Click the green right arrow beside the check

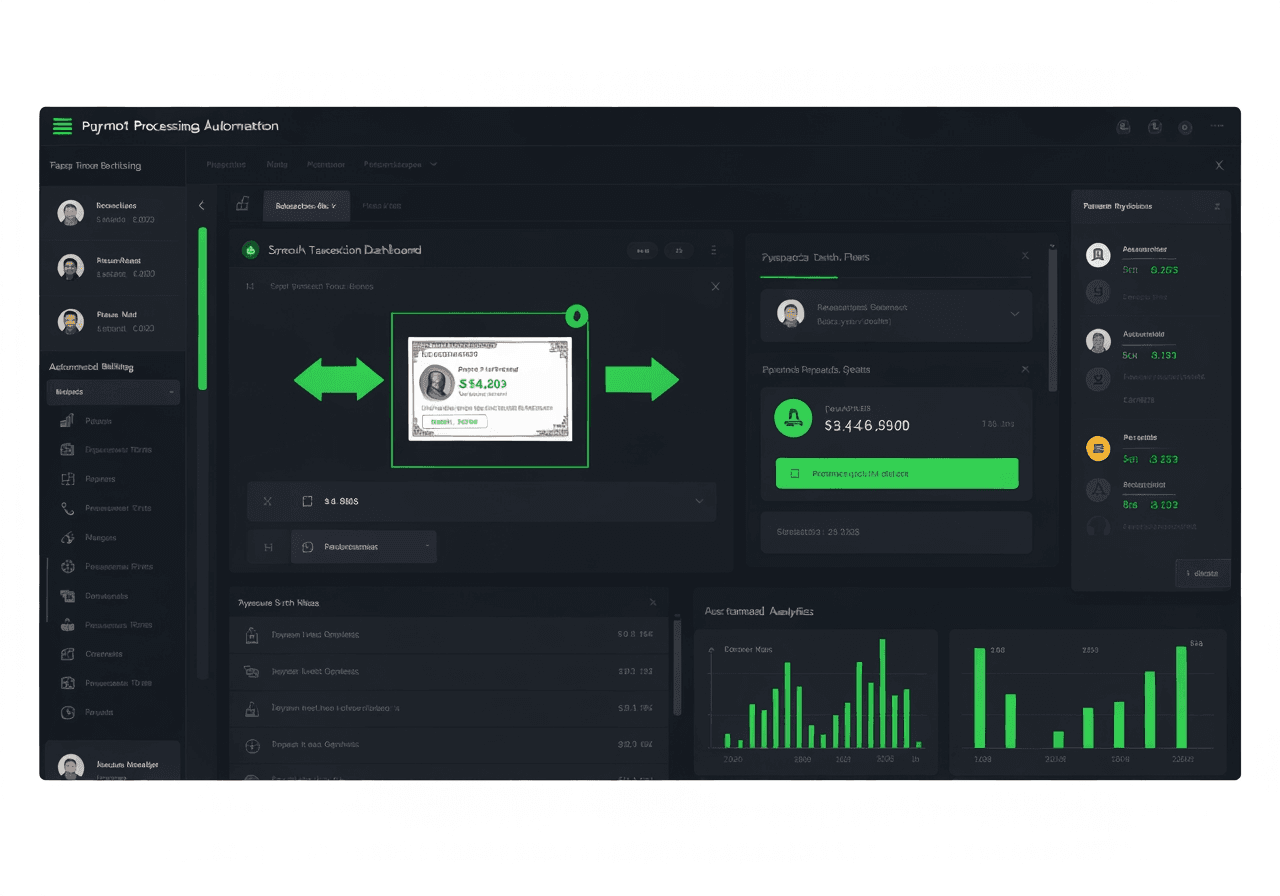[x=642, y=380]
